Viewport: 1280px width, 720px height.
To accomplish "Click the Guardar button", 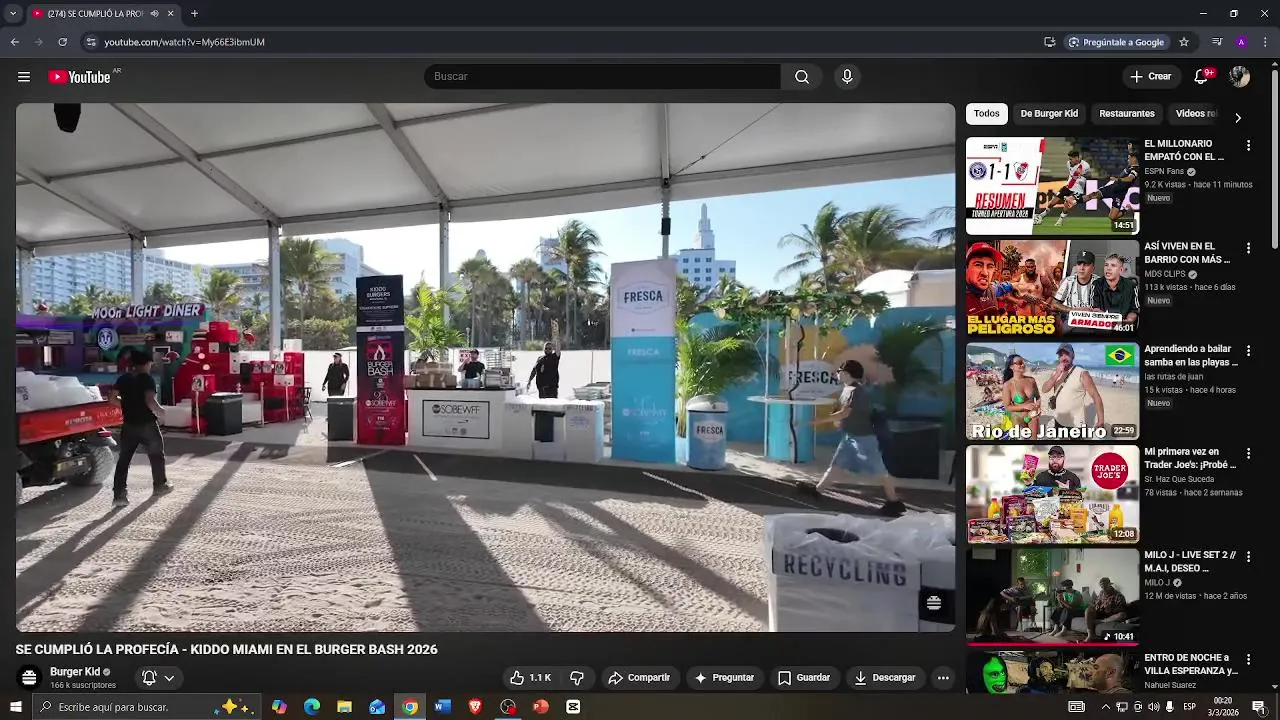I will [804, 677].
